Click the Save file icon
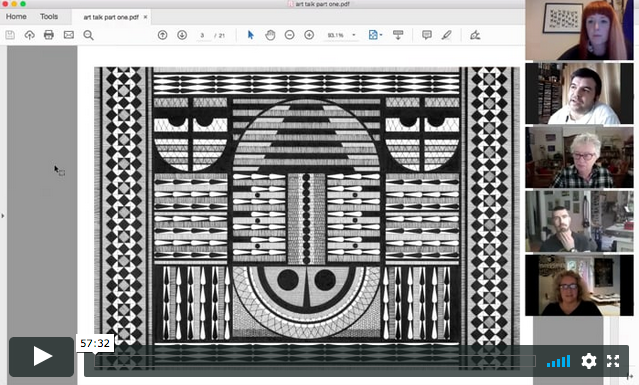The width and height of the screenshot is (639, 385). pyautogui.click(x=10, y=35)
